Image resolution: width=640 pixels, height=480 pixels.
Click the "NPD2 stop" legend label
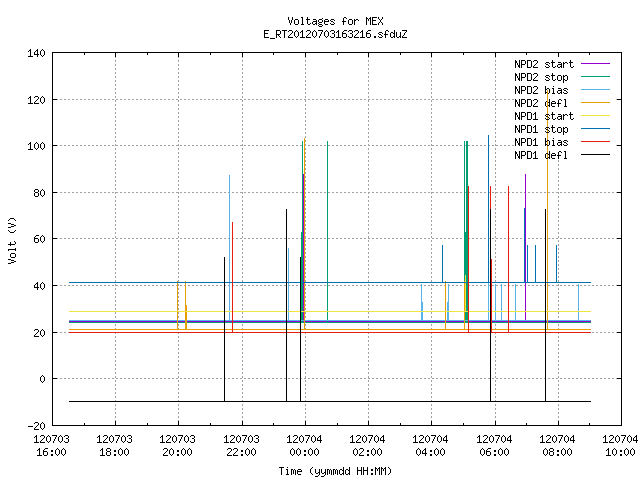click(x=541, y=77)
